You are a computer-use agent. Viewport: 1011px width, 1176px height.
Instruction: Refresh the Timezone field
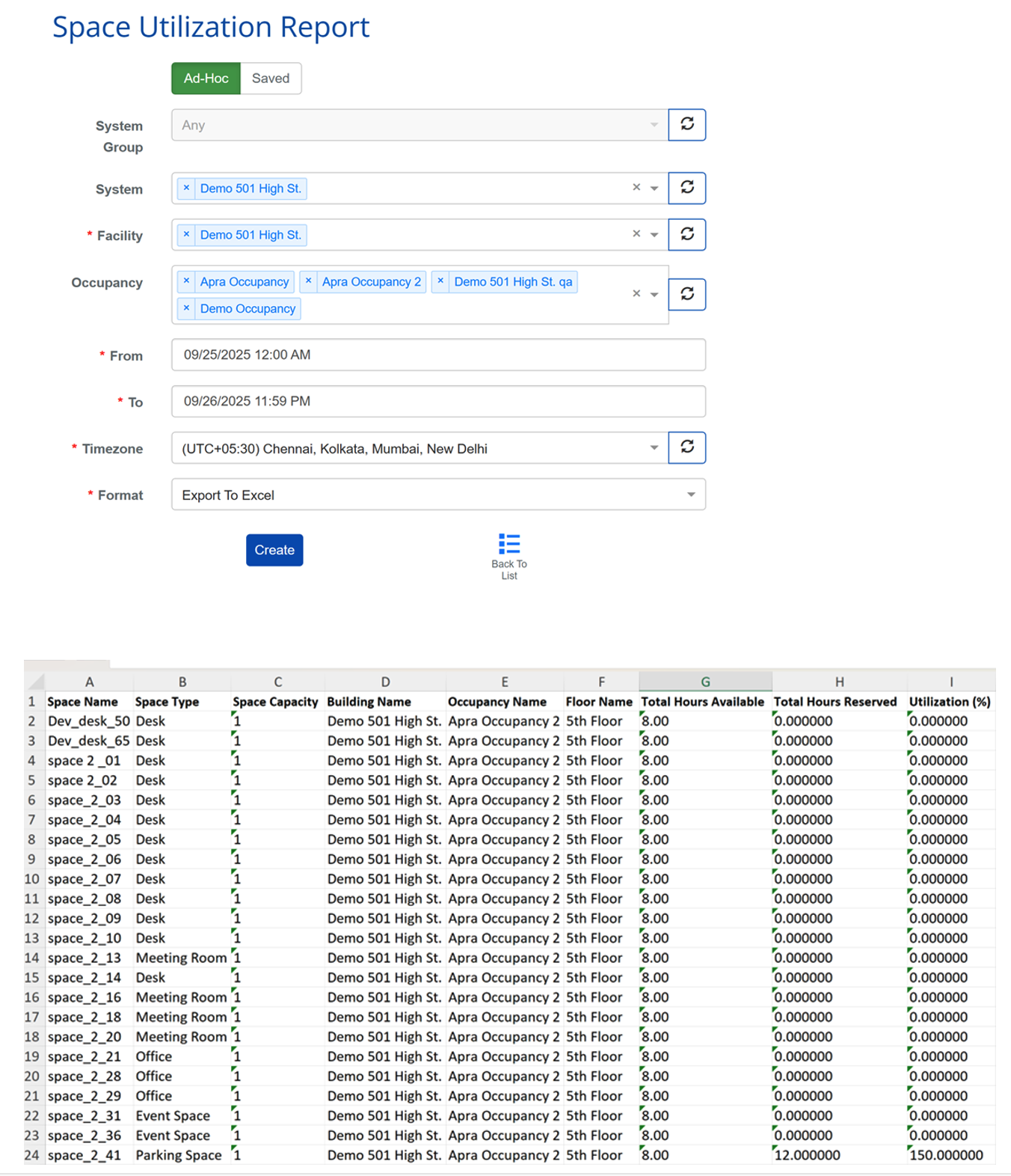687,447
